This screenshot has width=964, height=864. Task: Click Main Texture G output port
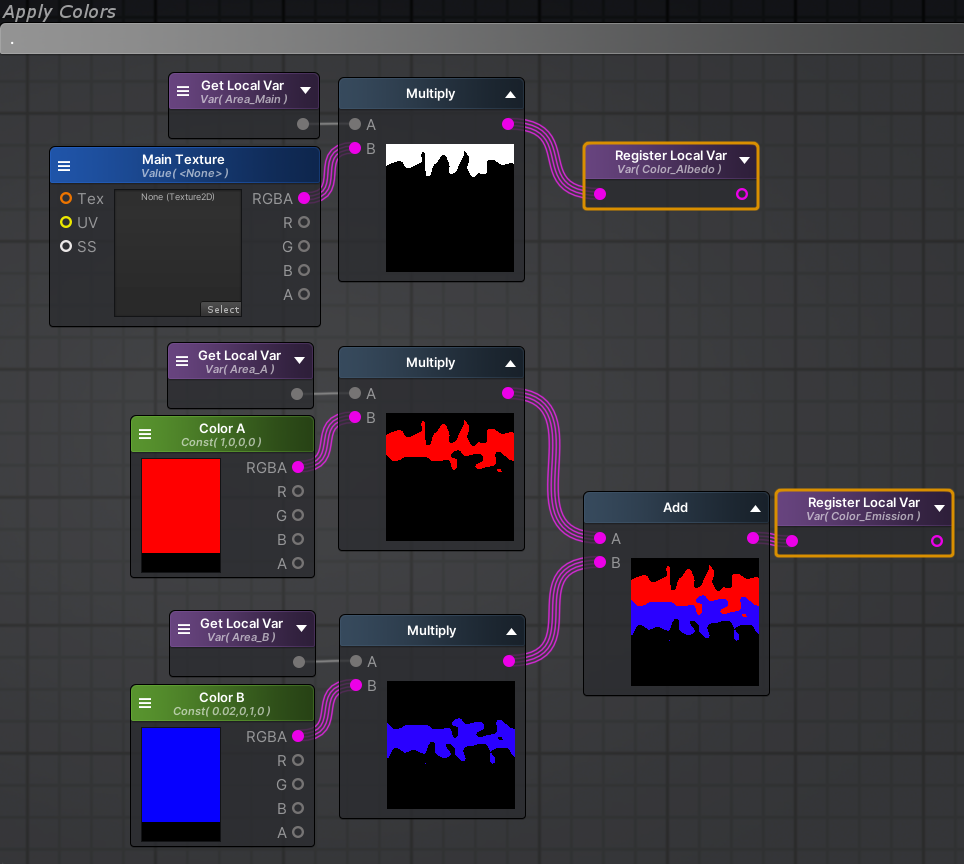pyautogui.click(x=304, y=246)
